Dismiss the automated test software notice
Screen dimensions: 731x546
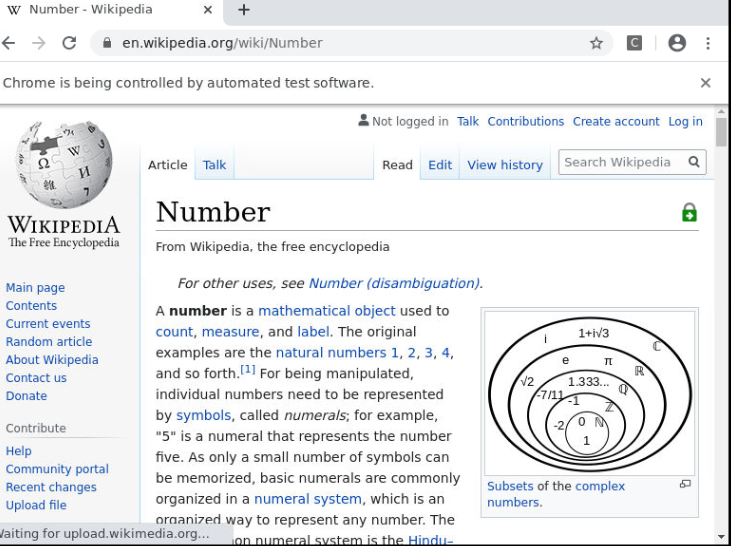pos(705,83)
